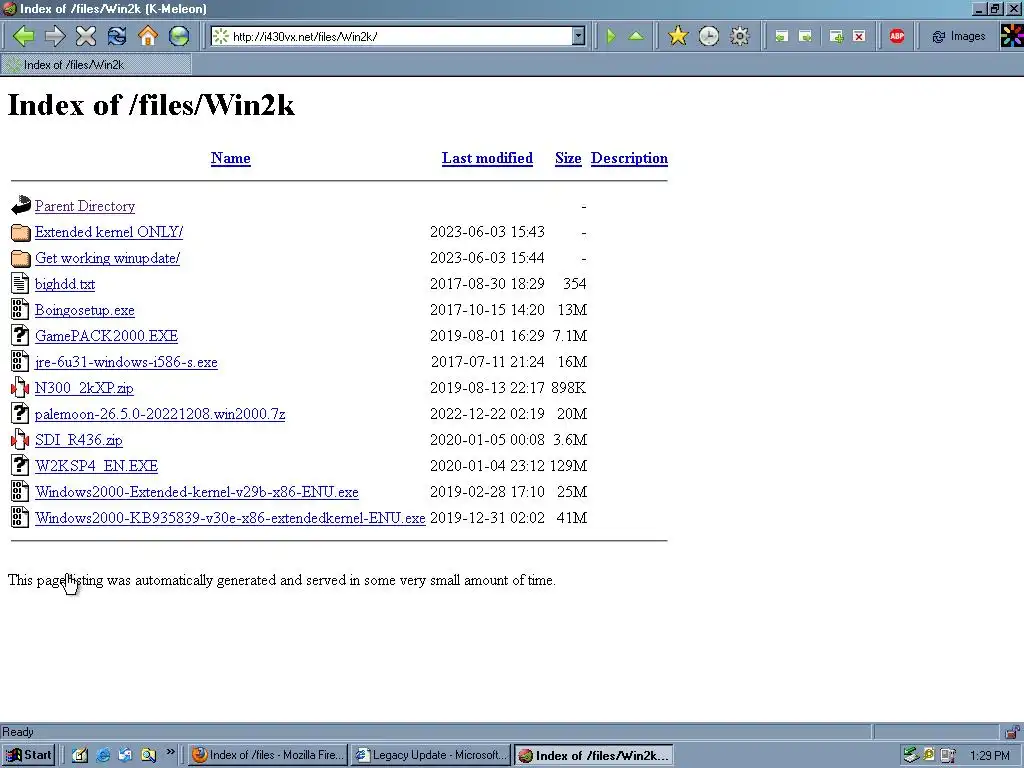Download Windows2000-KB935839-v30e extendedkernel file
This screenshot has width=1024, height=768.
pos(230,518)
